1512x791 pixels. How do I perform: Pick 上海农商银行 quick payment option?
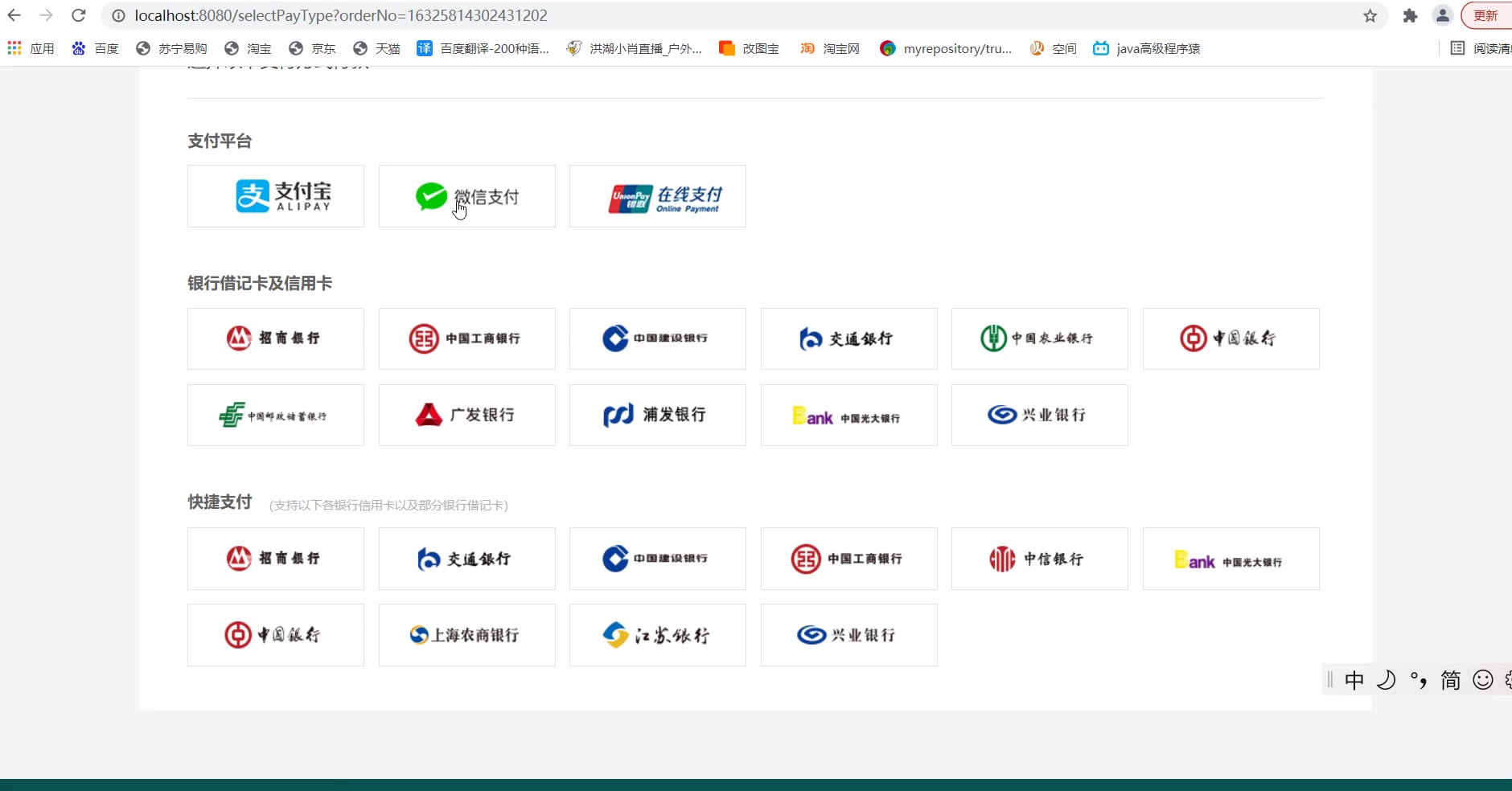[x=467, y=635]
